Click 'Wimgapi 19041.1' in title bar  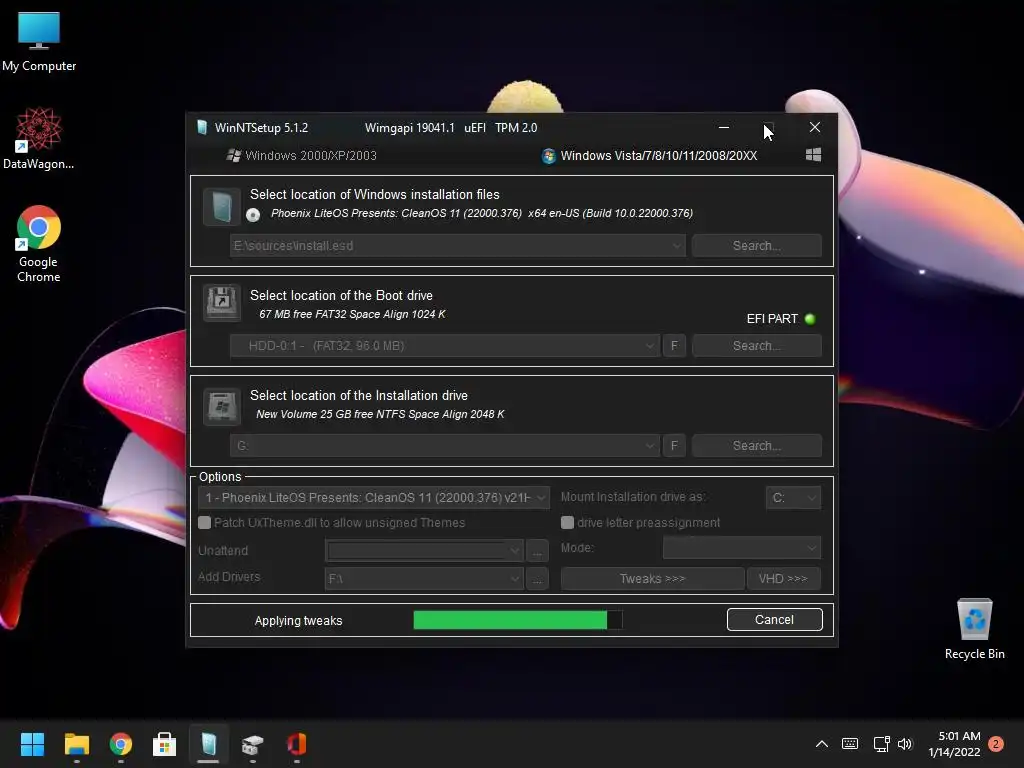[x=409, y=128]
